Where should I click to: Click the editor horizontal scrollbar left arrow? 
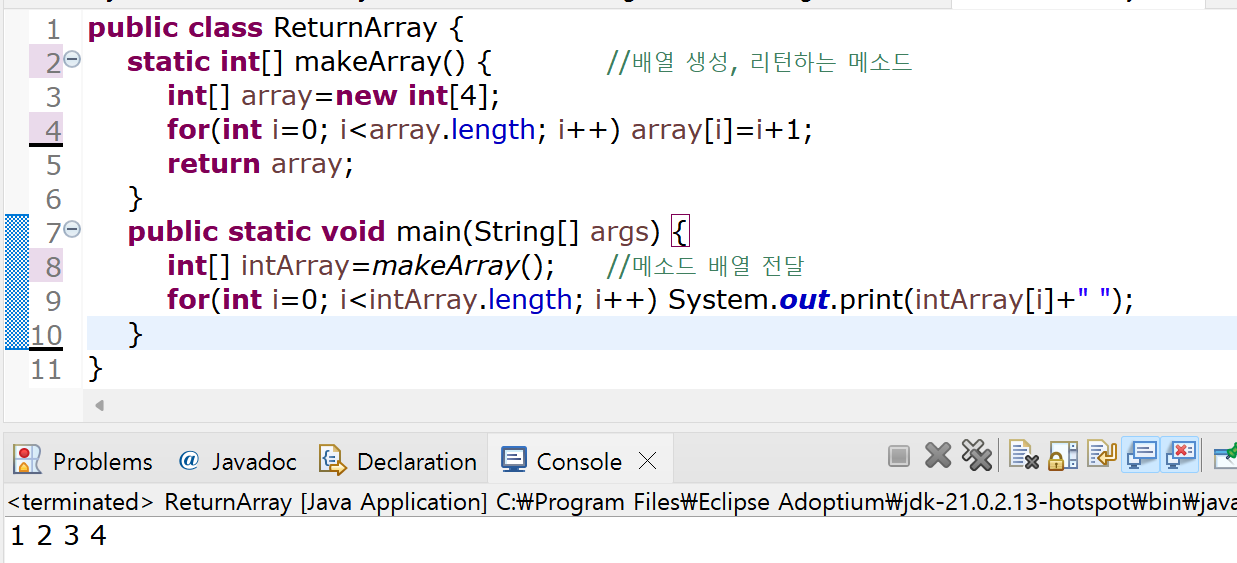point(99,406)
